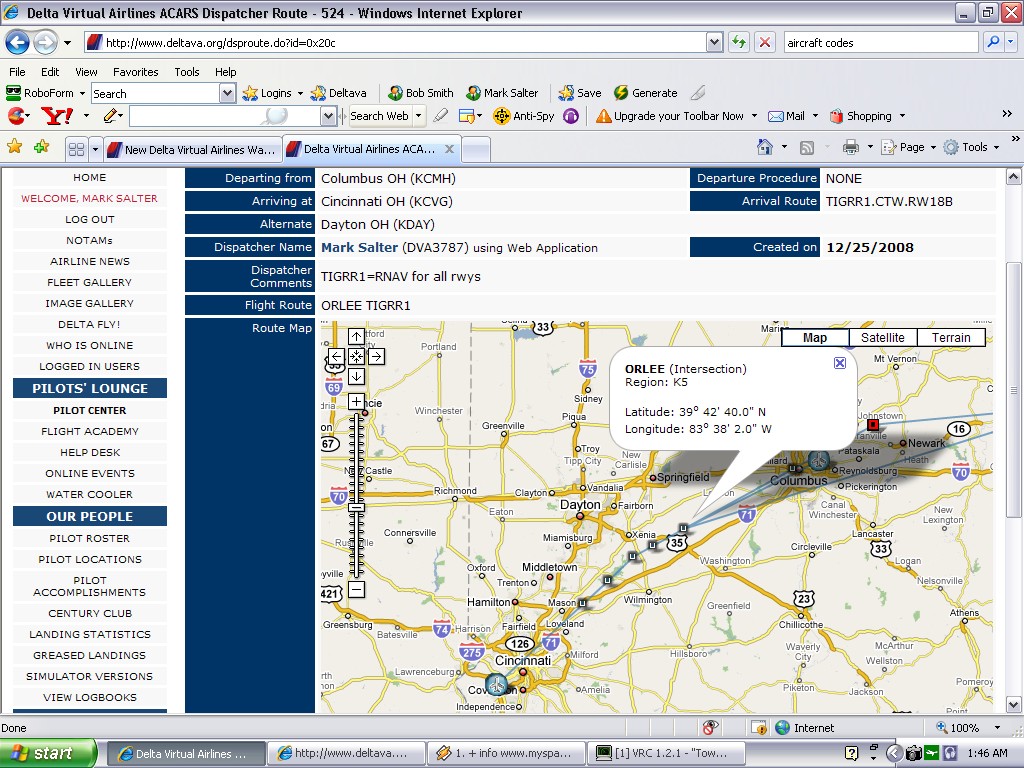
Task: Switch map to Terrain view
Action: (951, 338)
